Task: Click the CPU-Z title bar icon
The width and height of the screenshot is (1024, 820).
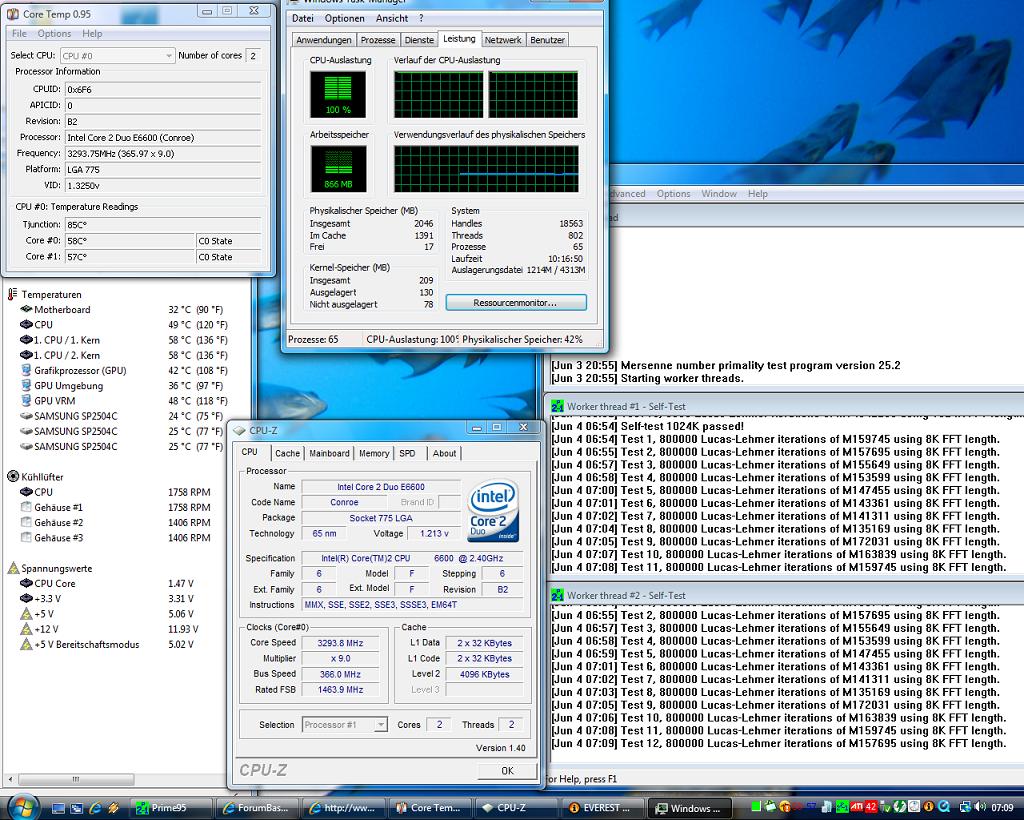Action: 239,431
